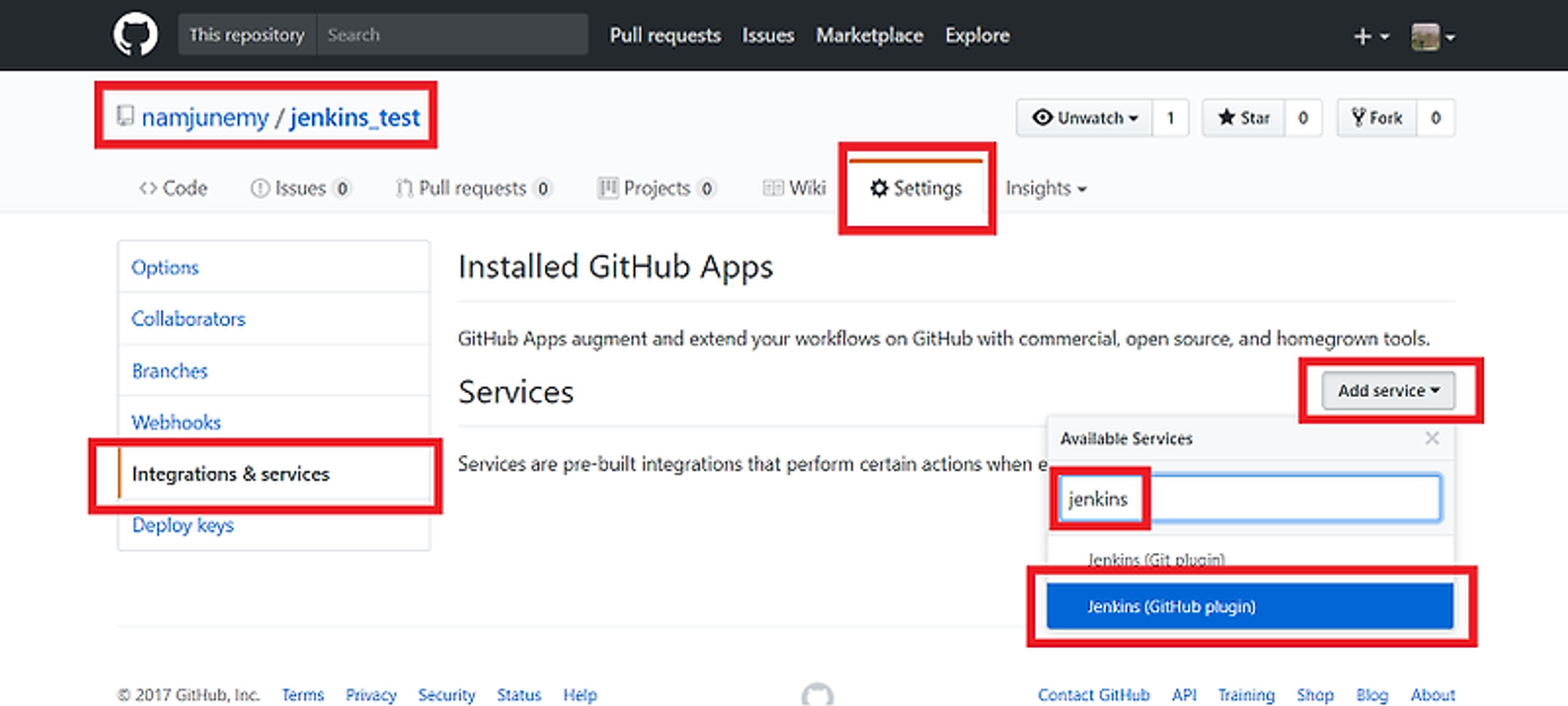Image resolution: width=1568 pixels, height=706 pixels.
Task: Go to Pull requests in top navigation
Action: [x=665, y=35]
